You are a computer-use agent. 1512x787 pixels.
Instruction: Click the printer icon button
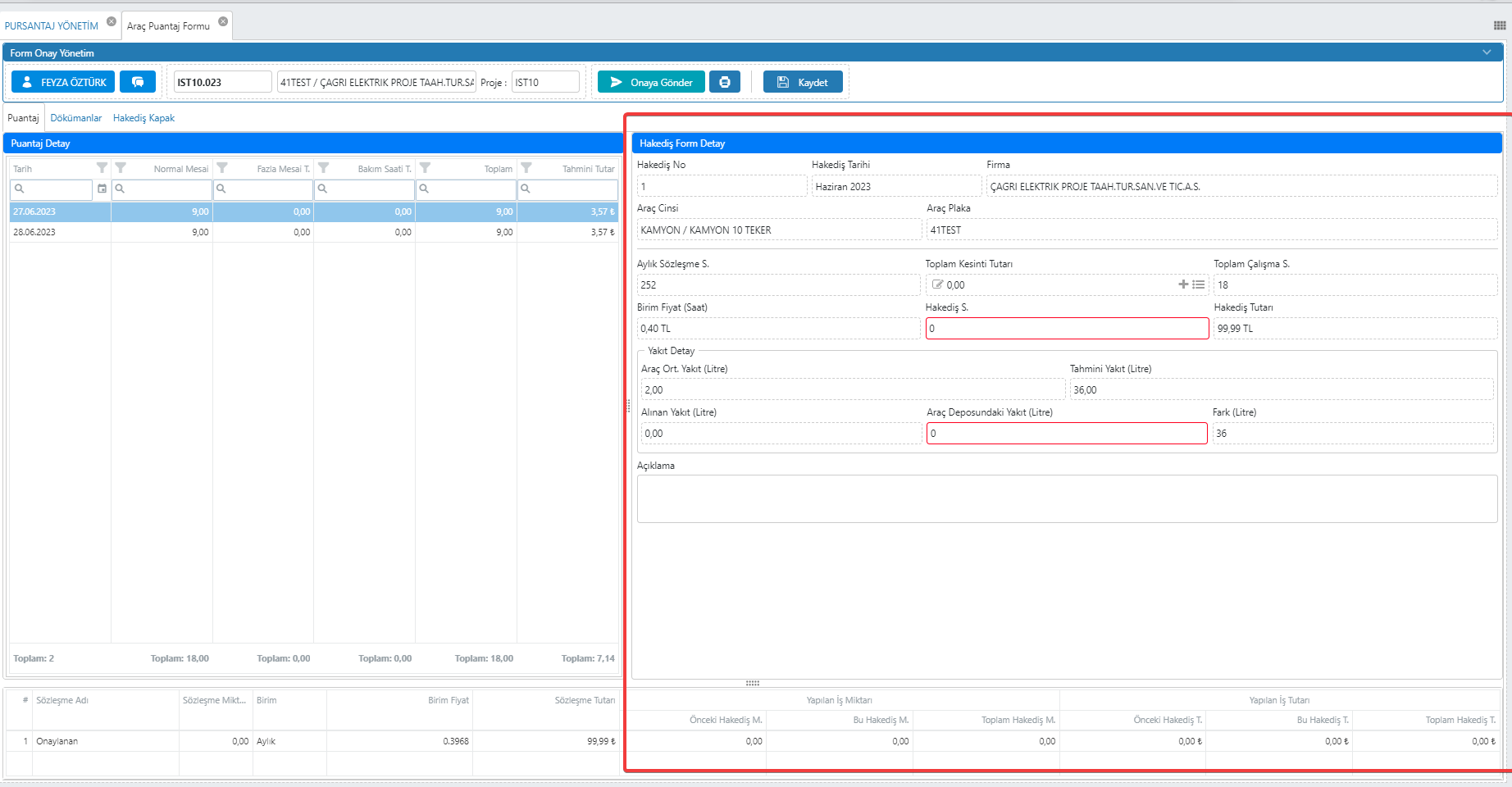724,82
